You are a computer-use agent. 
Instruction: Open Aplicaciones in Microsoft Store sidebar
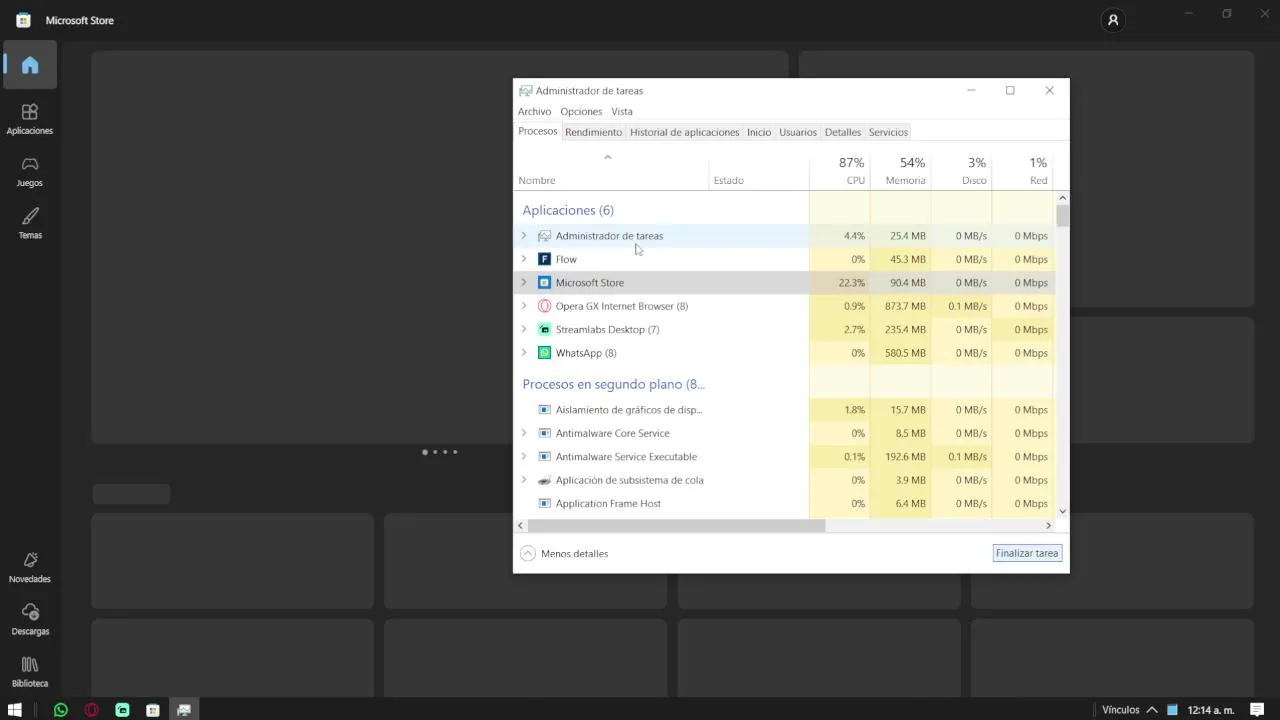(30, 118)
